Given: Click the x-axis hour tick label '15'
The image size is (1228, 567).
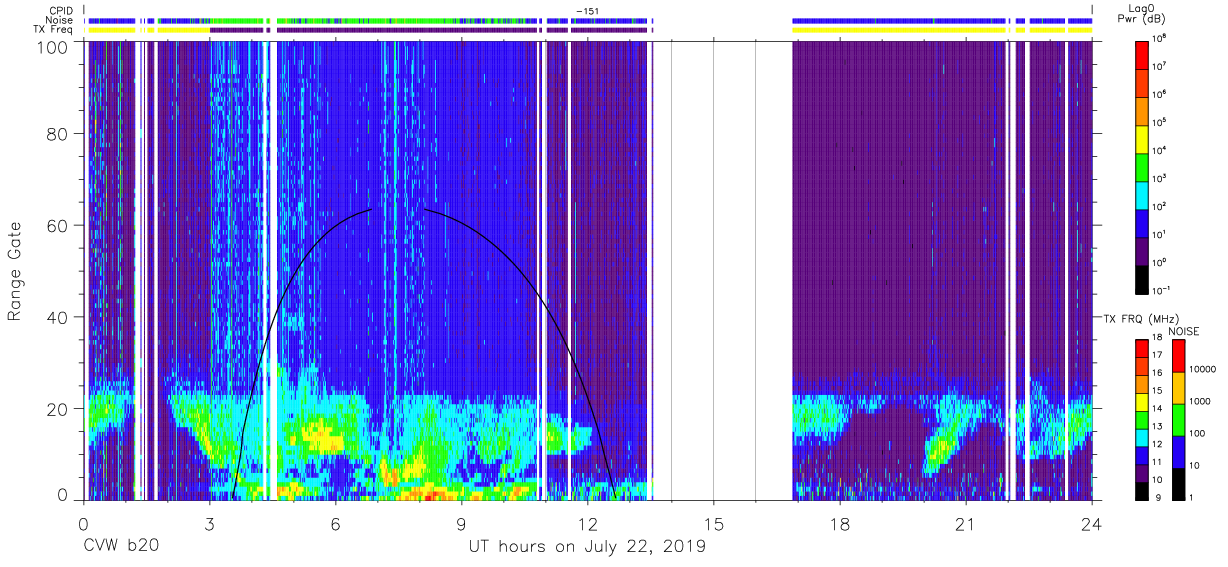Looking at the screenshot, I should [x=713, y=524].
